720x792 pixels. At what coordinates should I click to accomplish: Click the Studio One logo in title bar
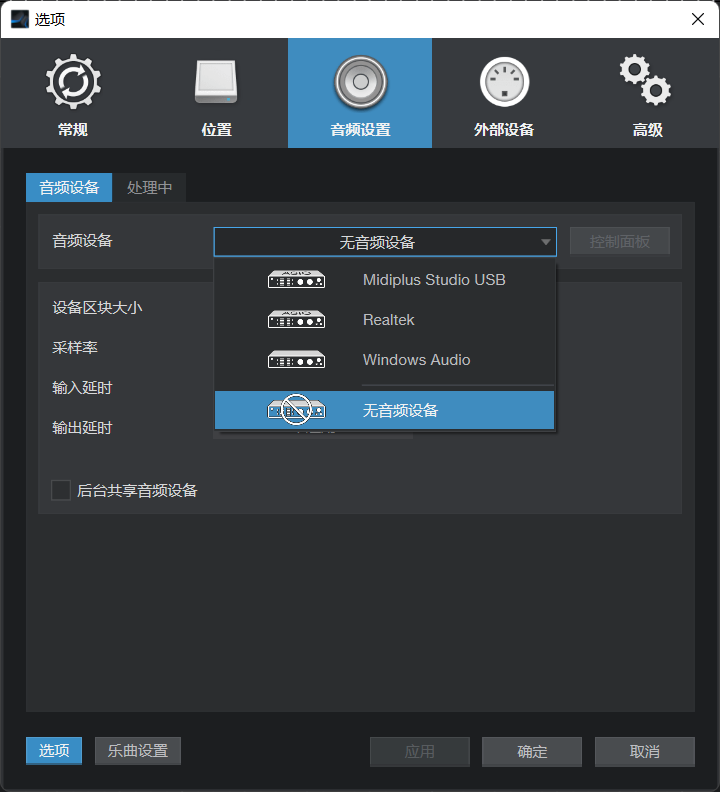[x=20, y=19]
